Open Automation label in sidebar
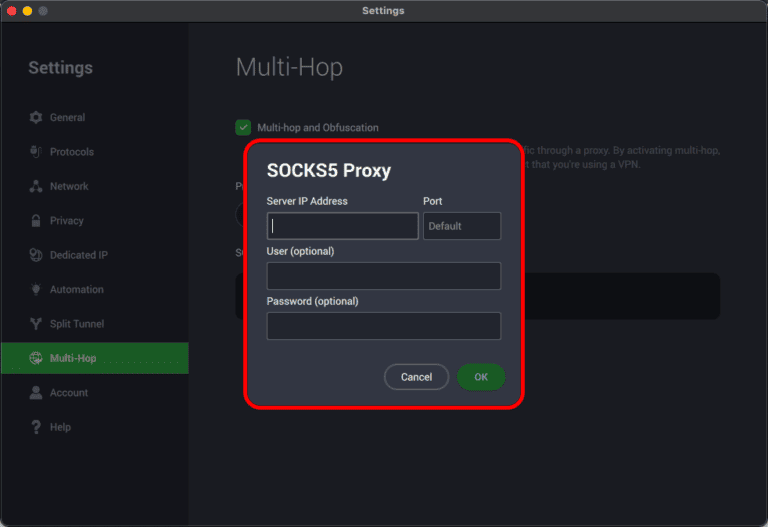768x527 pixels. pyautogui.click(x=77, y=289)
